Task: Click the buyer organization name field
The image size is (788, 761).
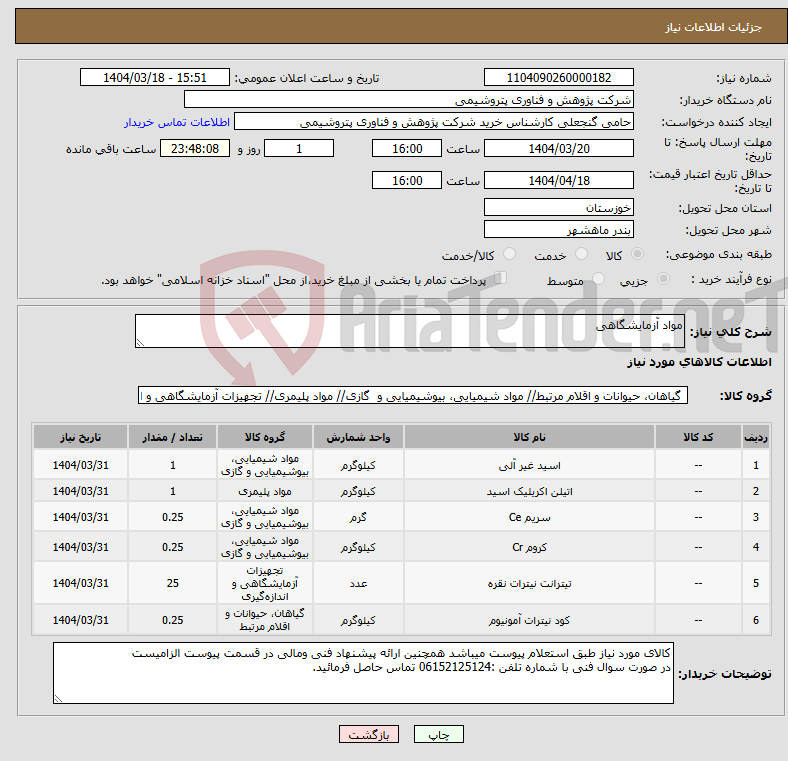Action: [x=409, y=100]
